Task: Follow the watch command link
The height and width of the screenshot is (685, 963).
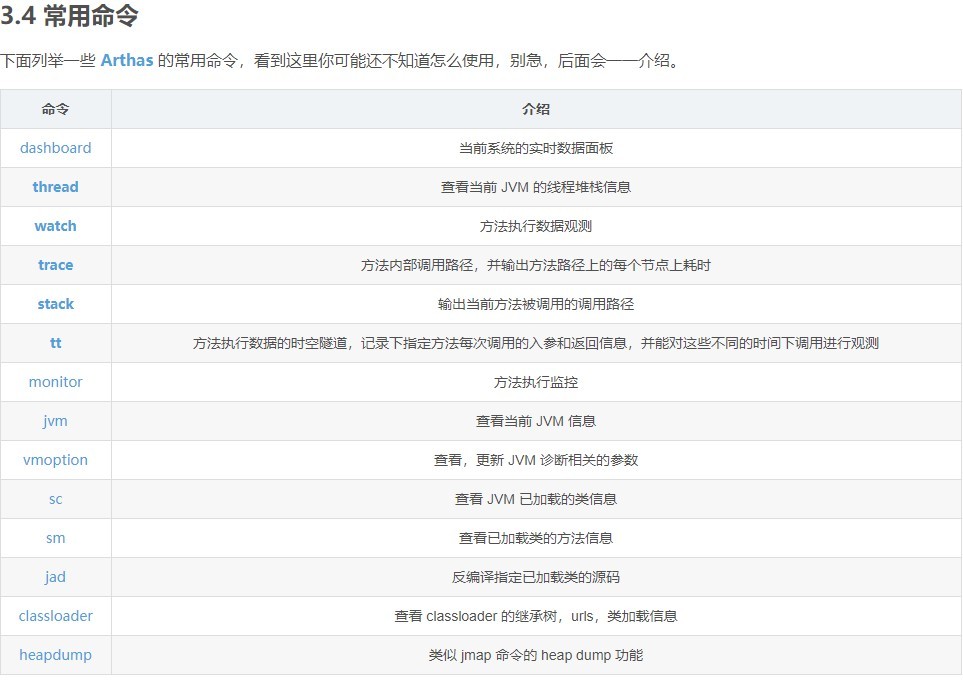Action: pos(55,226)
